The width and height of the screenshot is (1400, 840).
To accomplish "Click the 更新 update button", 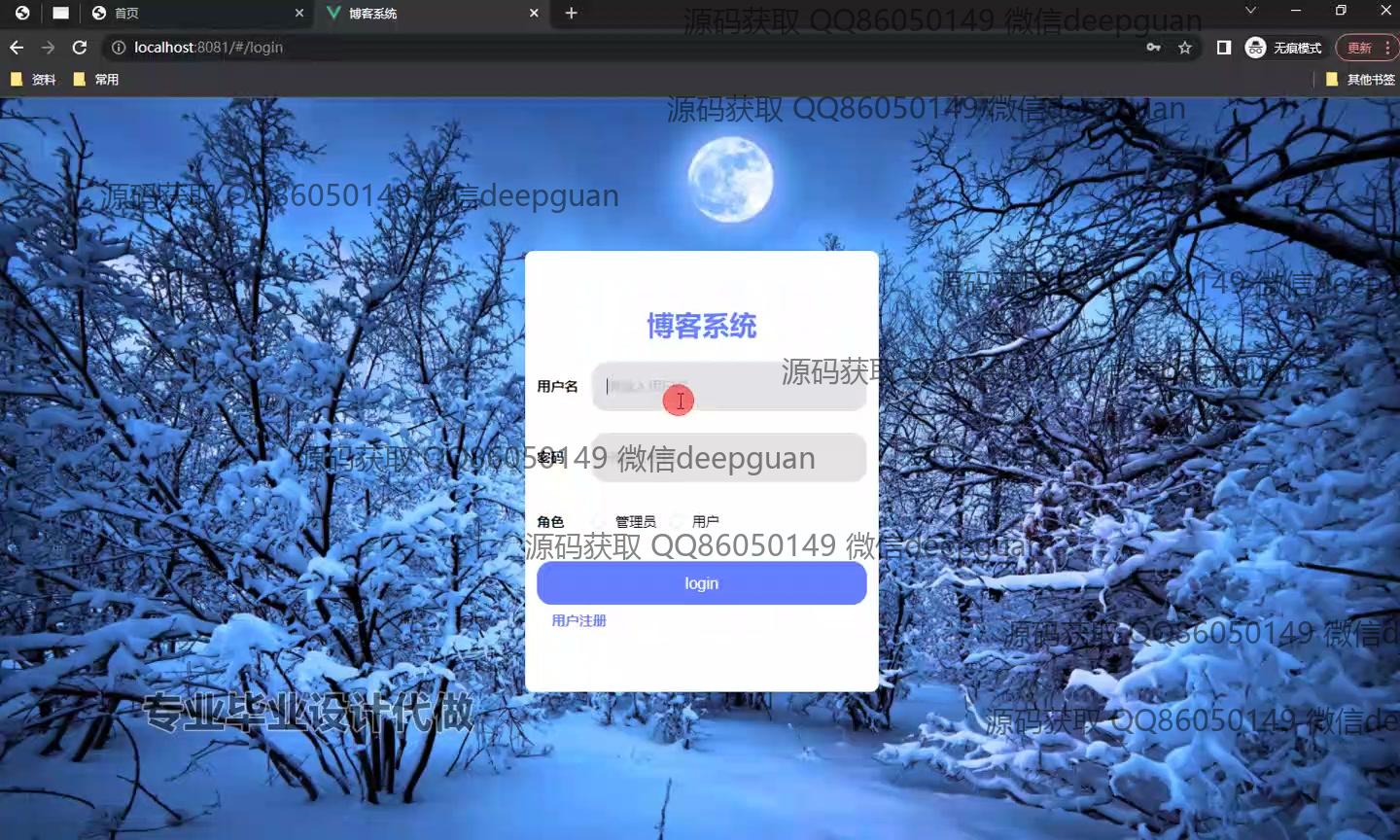I will tap(1366, 48).
